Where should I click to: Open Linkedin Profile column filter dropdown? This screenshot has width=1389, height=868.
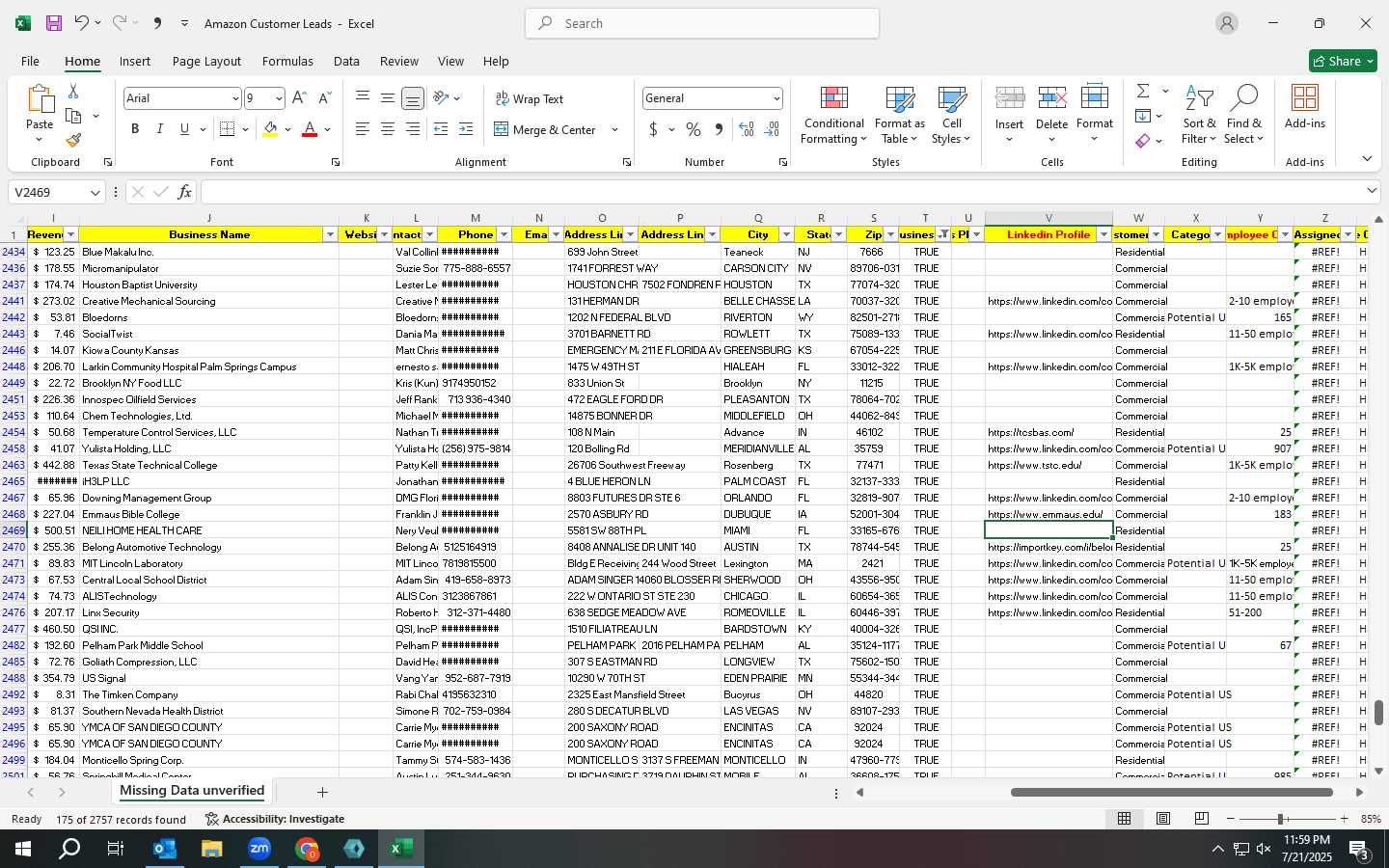1103,235
